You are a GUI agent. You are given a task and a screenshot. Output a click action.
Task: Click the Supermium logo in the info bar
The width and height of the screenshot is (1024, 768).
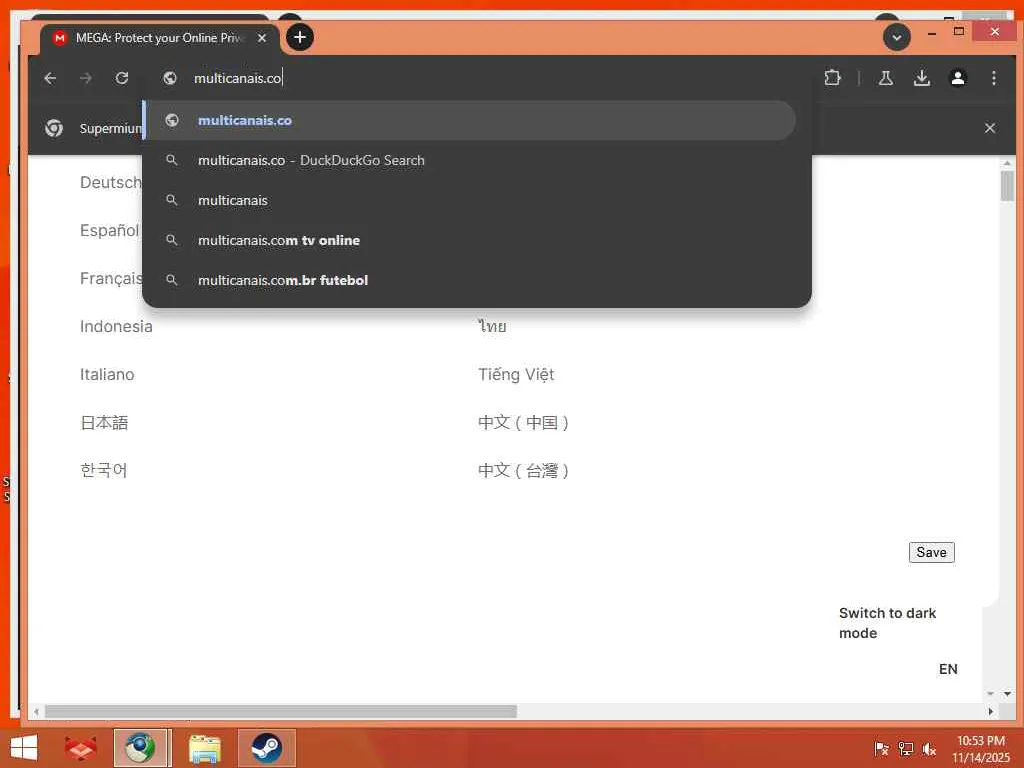click(x=54, y=128)
